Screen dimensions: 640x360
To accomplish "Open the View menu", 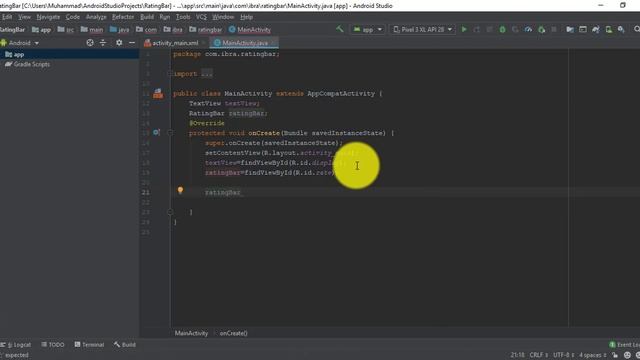I will point(24,17).
